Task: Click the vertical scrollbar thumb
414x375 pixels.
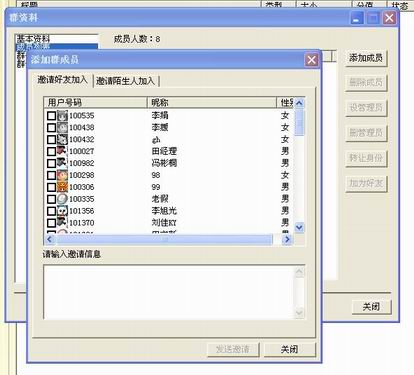Action: pos(299,123)
